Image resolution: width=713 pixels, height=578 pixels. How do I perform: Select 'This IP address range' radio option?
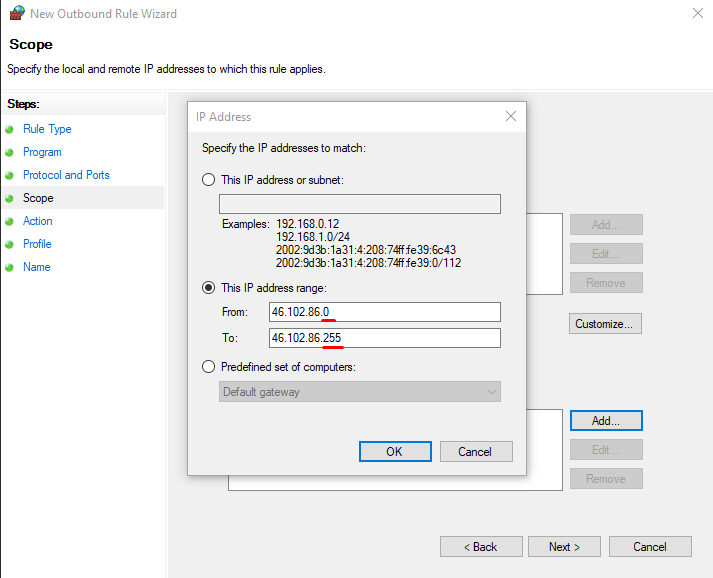(209, 287)
